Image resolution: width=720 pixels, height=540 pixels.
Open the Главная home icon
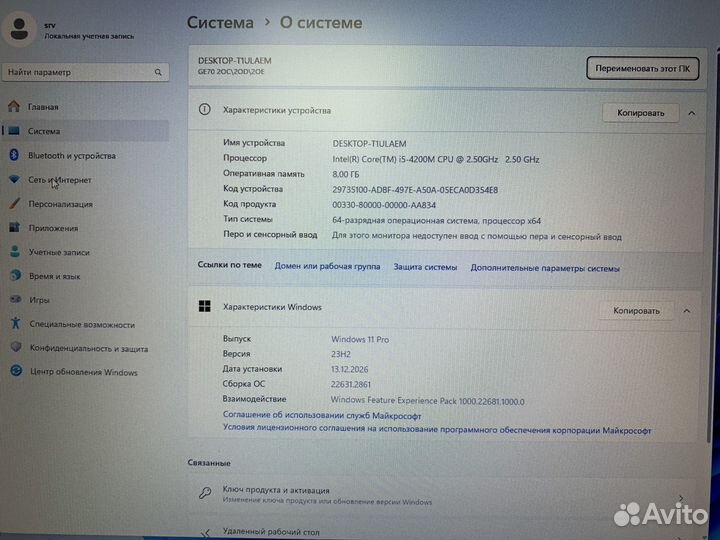(14, 107)
